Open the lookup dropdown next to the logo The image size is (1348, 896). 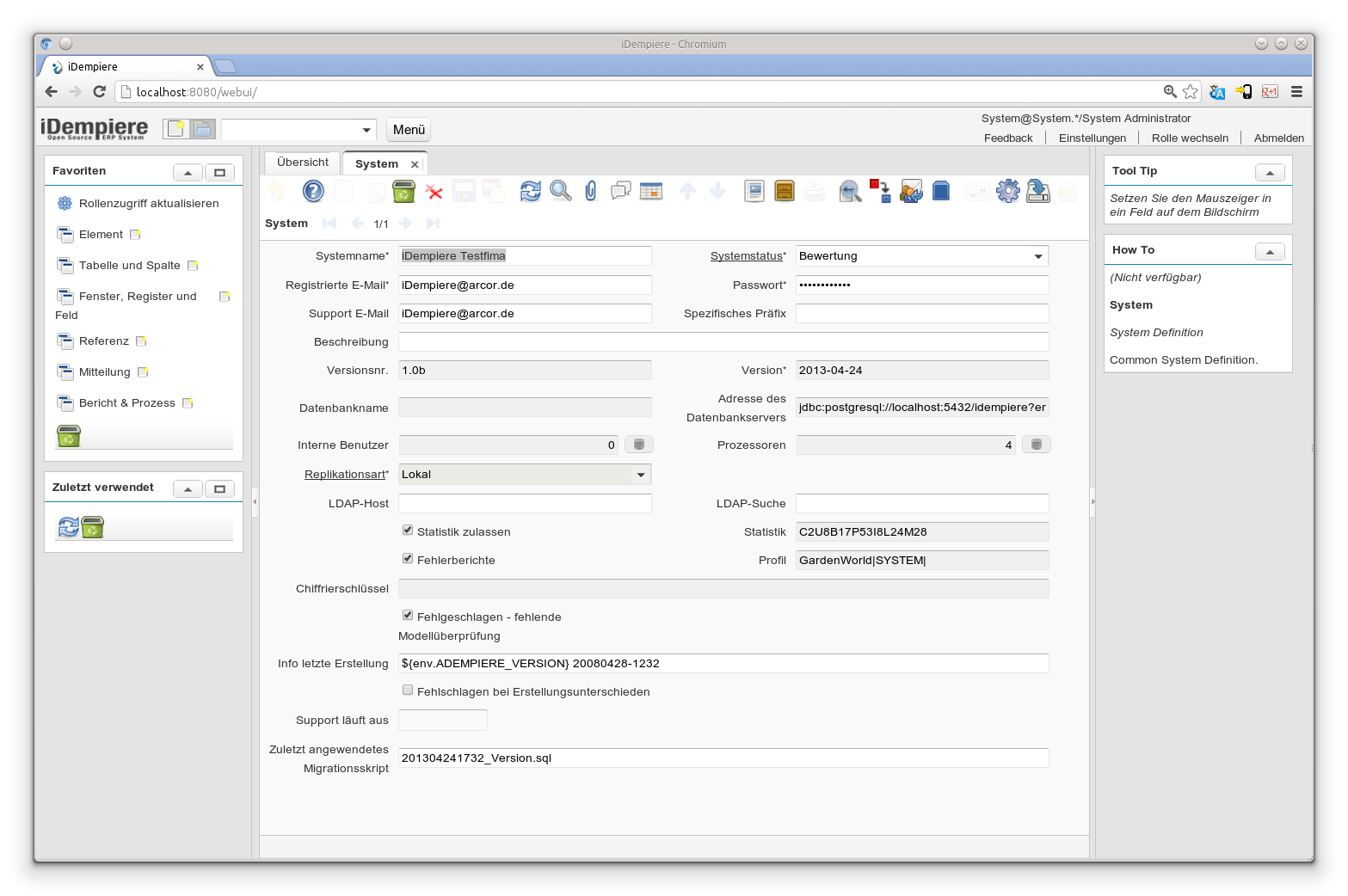[x=367, y=130]
